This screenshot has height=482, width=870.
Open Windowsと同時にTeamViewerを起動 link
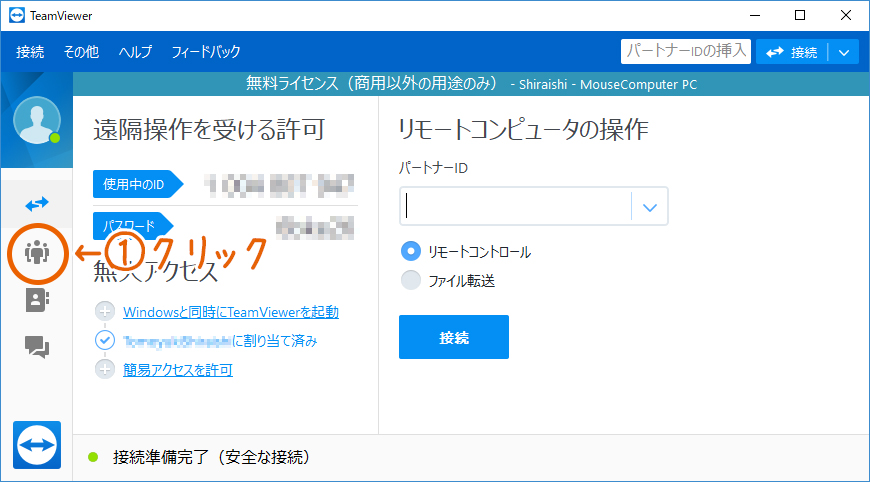(231, 312)
